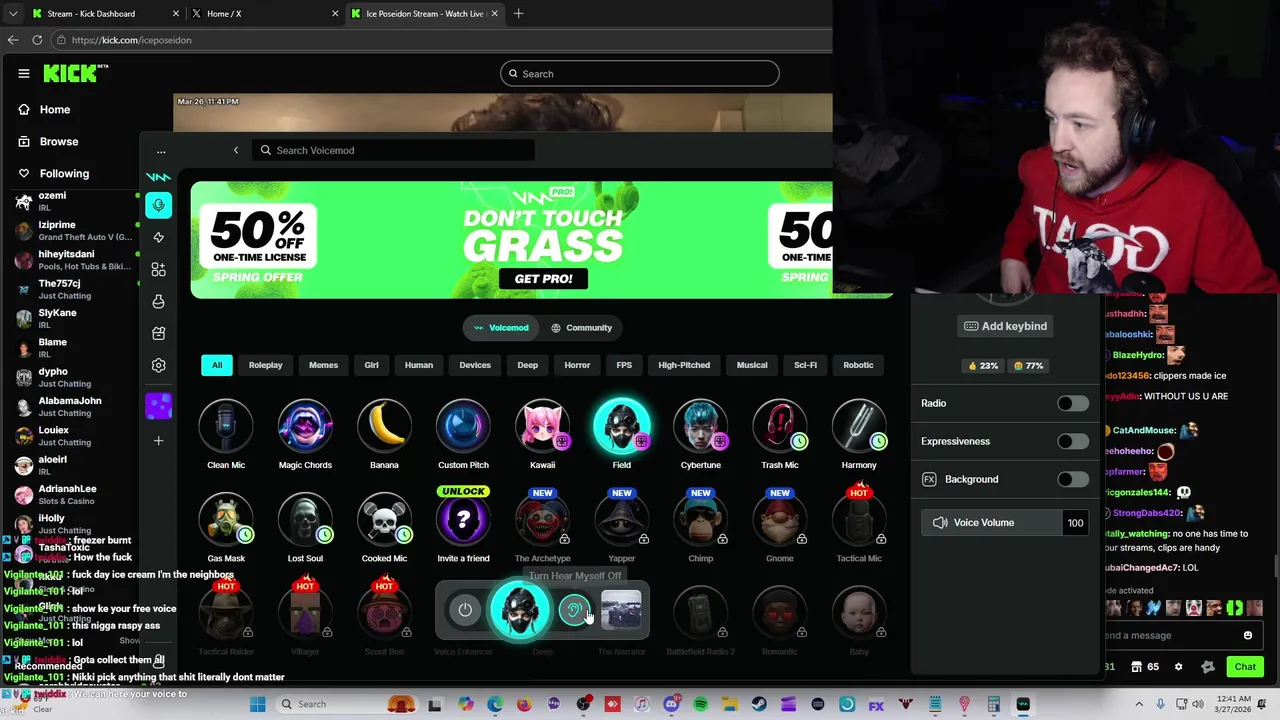Select the Magic Chords voice
The height and width of the screenshot is (720, 1280).
[x=305, y=427]
